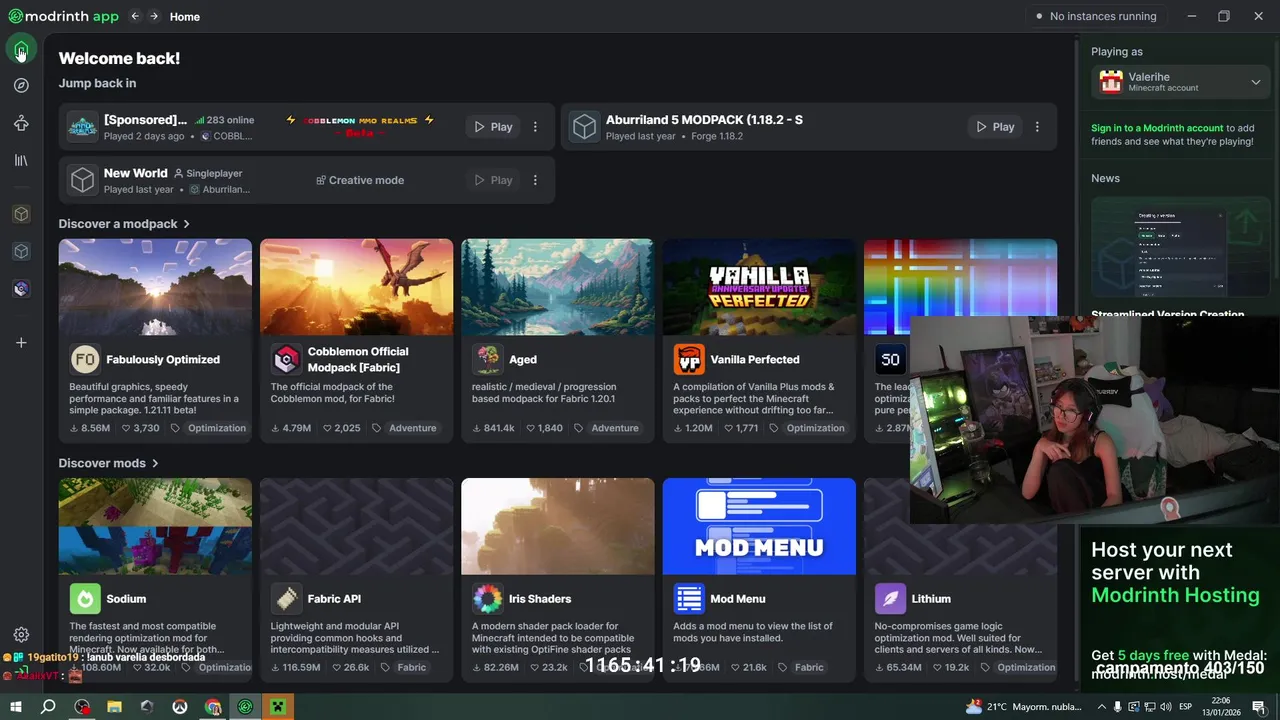Open the Windows Start menu
This screenshot has height=720, width=1280.
[x=16, y=707]
